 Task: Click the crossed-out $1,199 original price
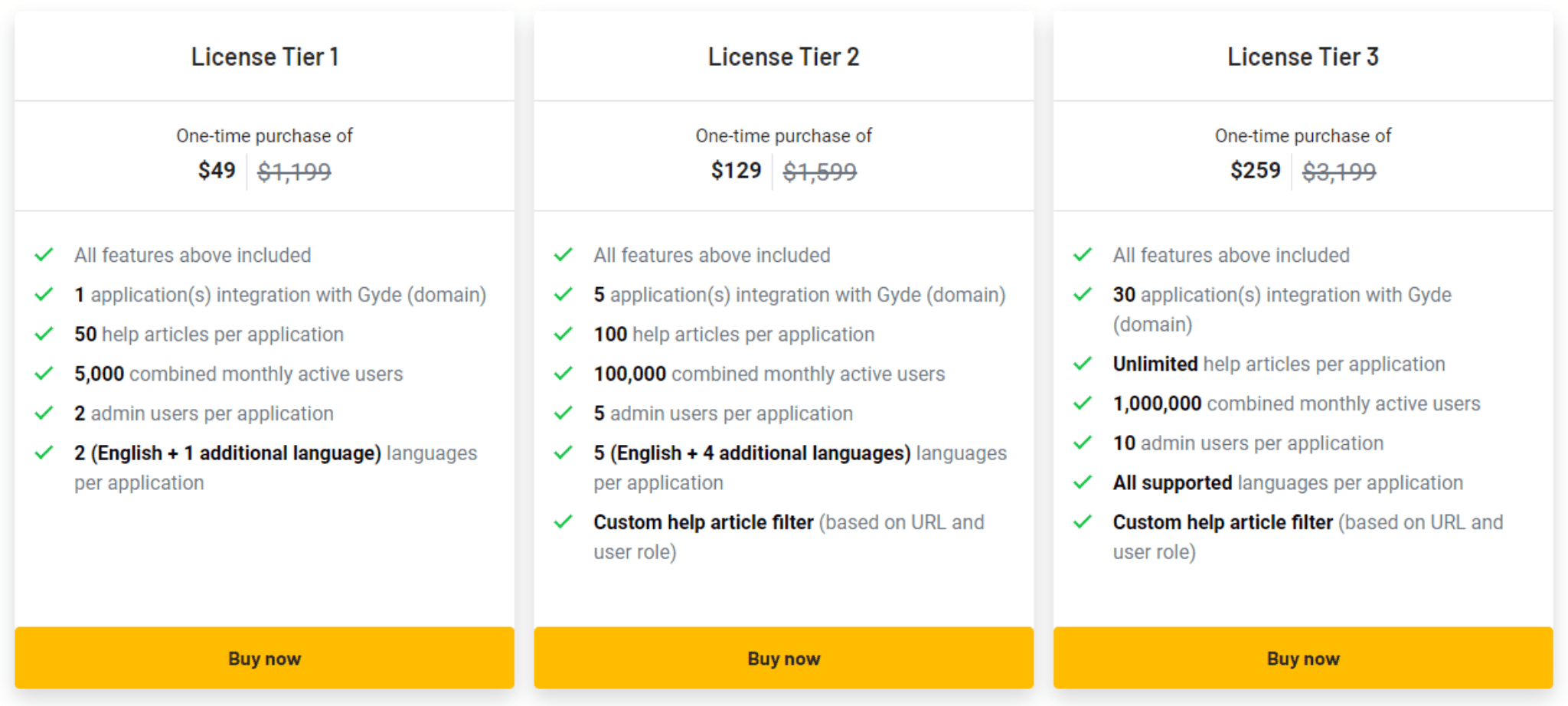(294, 171)
